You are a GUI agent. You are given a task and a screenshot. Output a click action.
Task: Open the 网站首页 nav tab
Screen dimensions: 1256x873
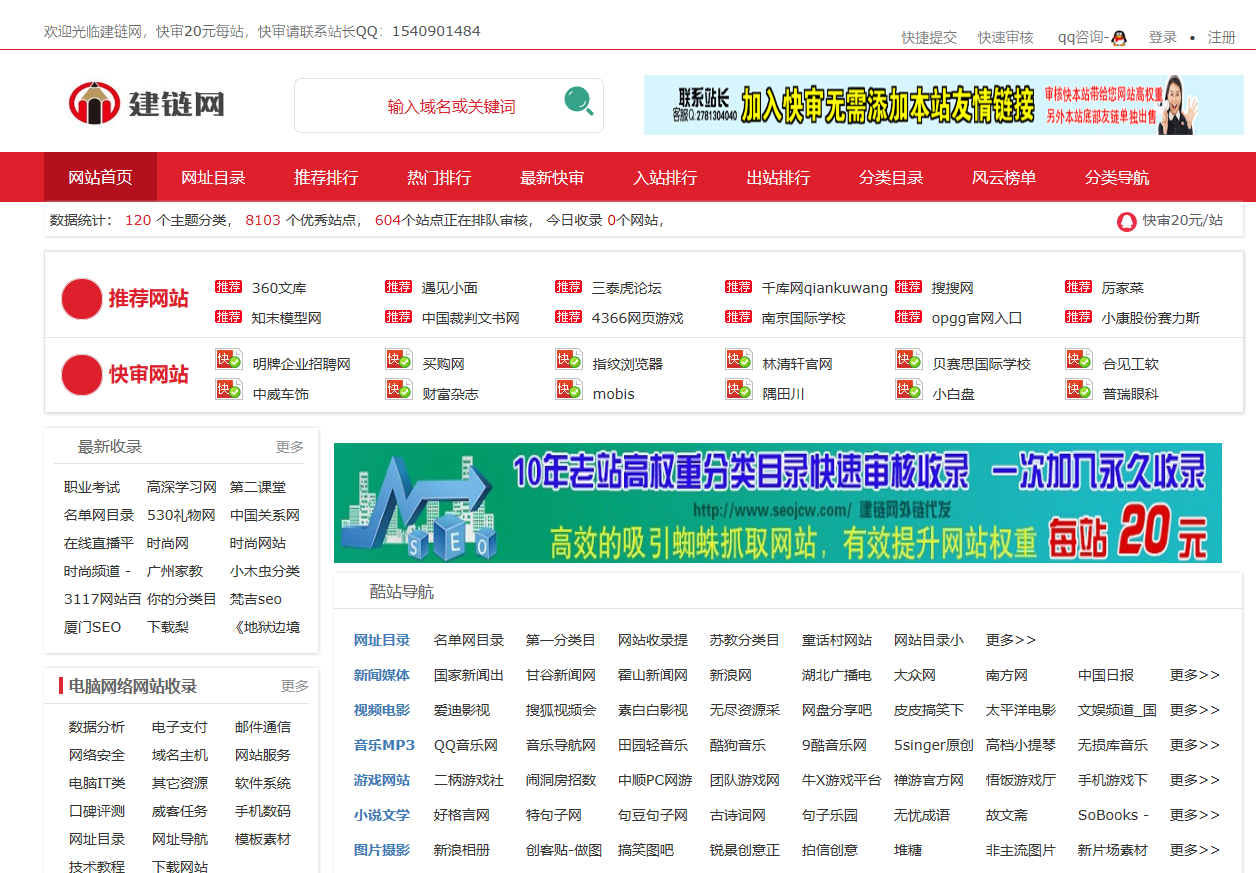100,177
